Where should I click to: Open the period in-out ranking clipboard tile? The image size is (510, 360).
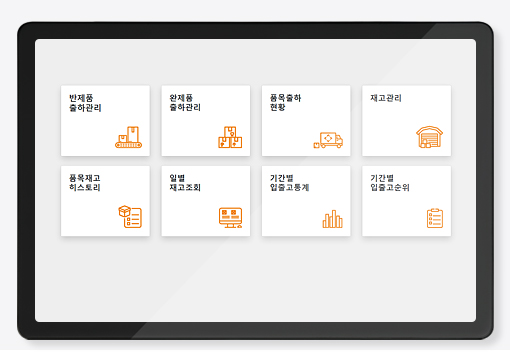pos(407,201)
